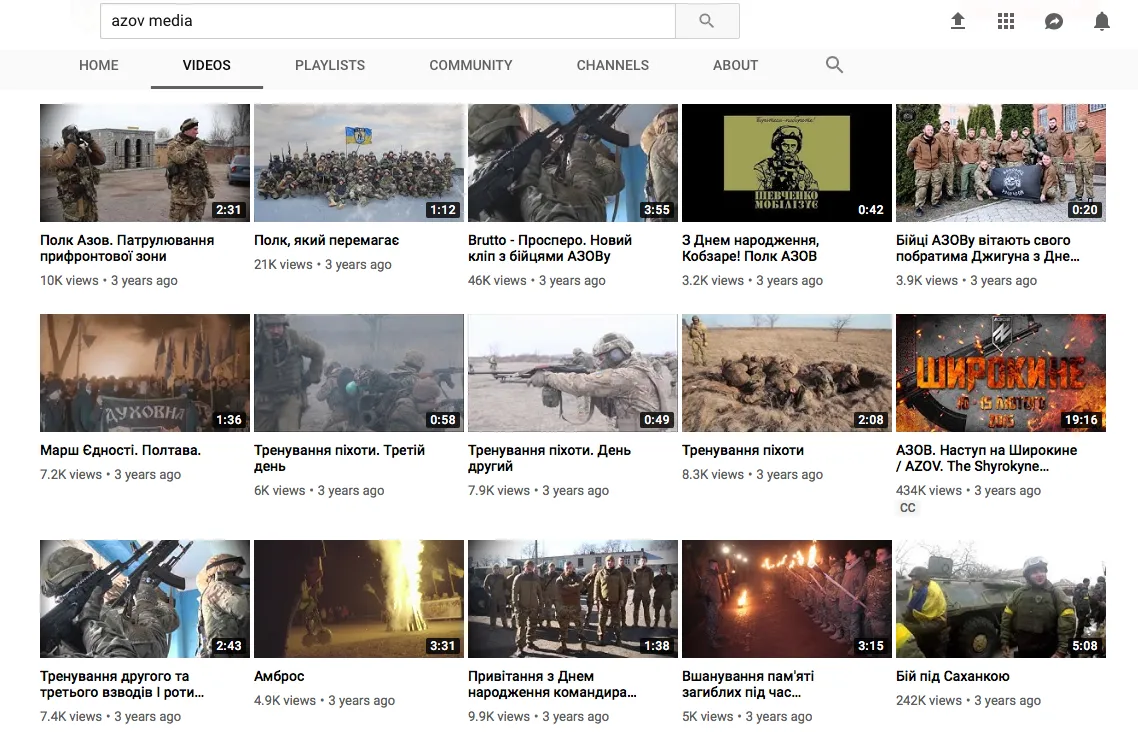The height and width of the screenshot is (732, 1138).
Task: Click the channel search magnifier icon
Action: pyautogui.click(x=835, y=65)
